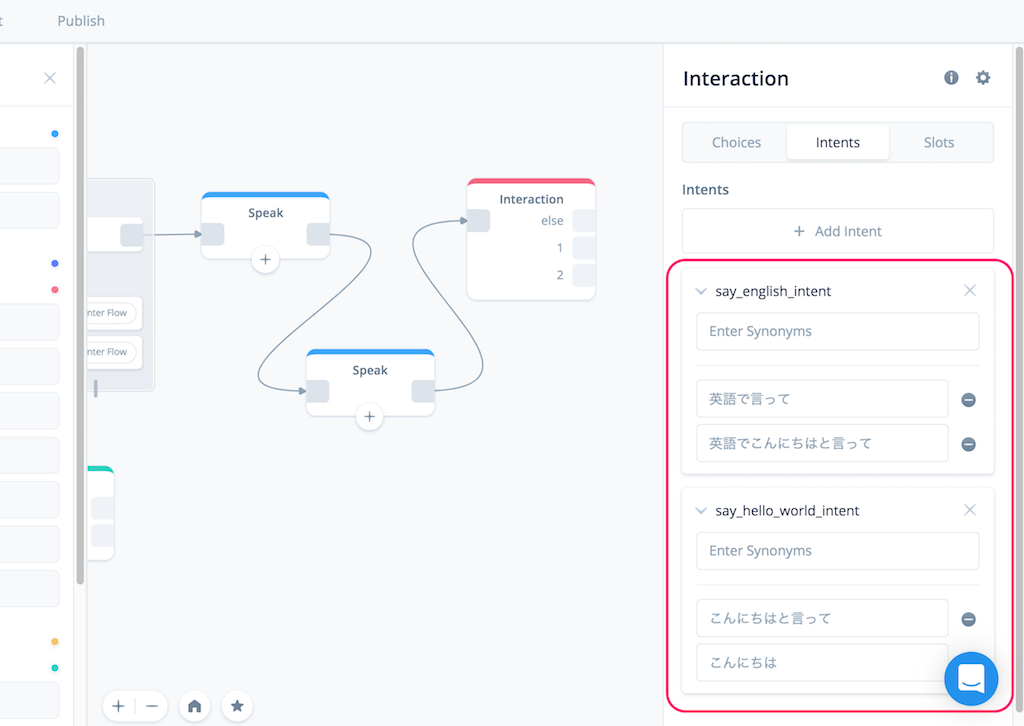
Task: Switch to the Choices tab
Action: point(735,142)
